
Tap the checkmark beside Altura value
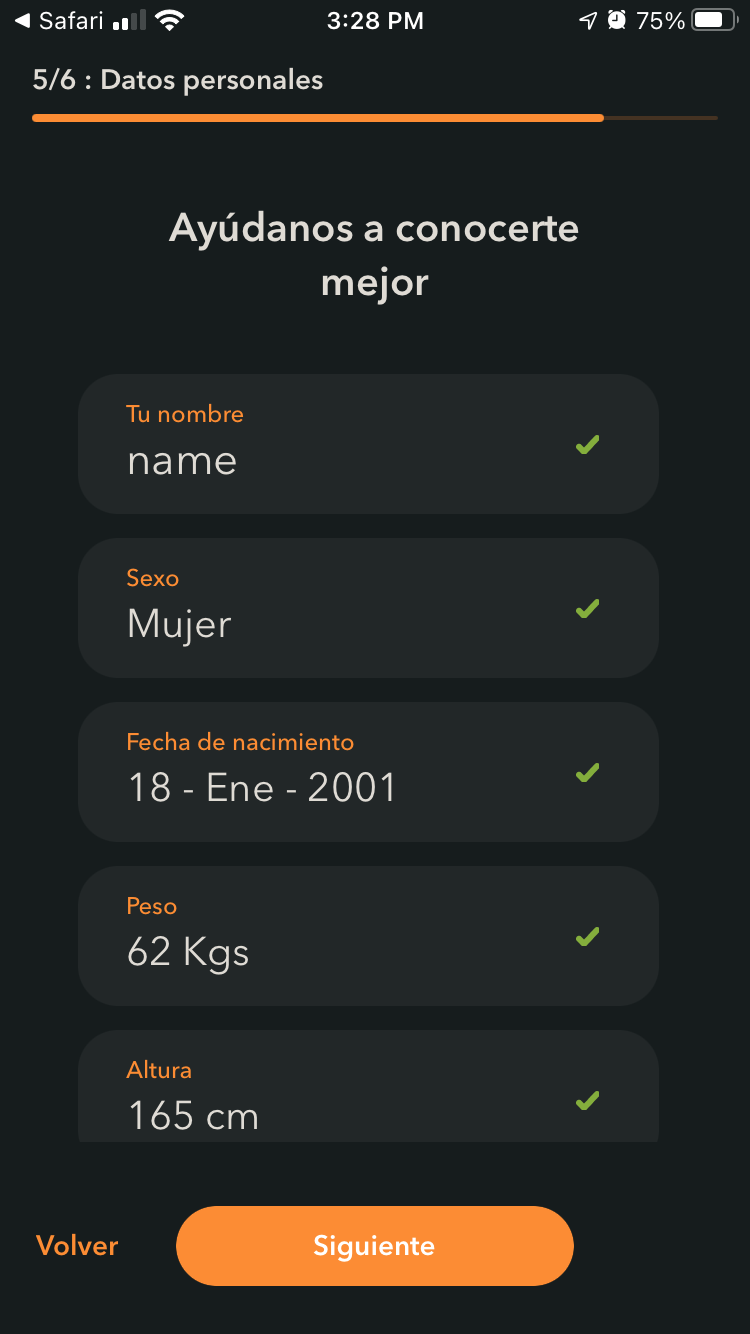(x=588, y=1100)
